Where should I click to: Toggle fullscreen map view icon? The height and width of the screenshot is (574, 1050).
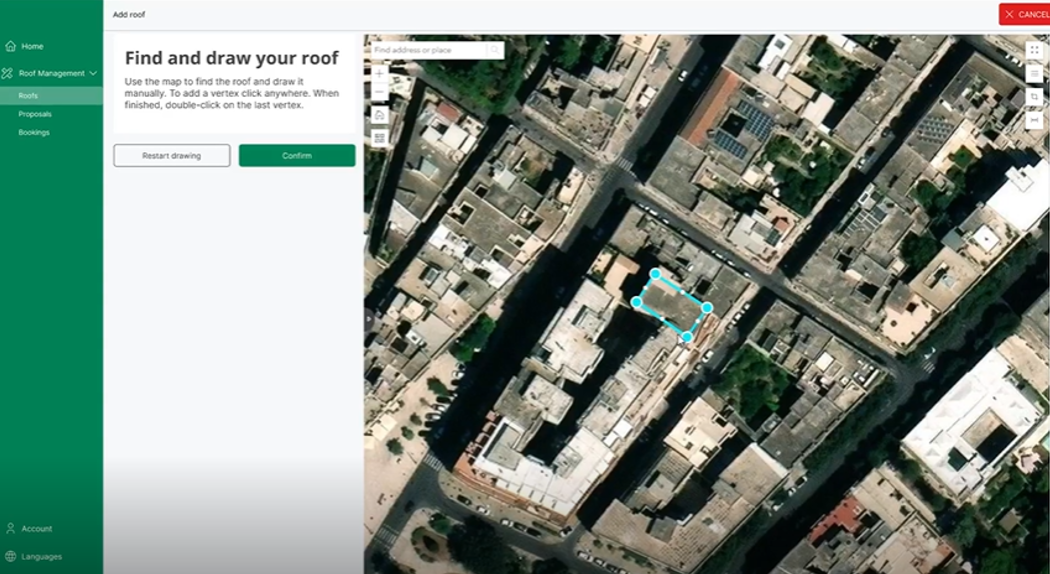[x=1035, y=50]
